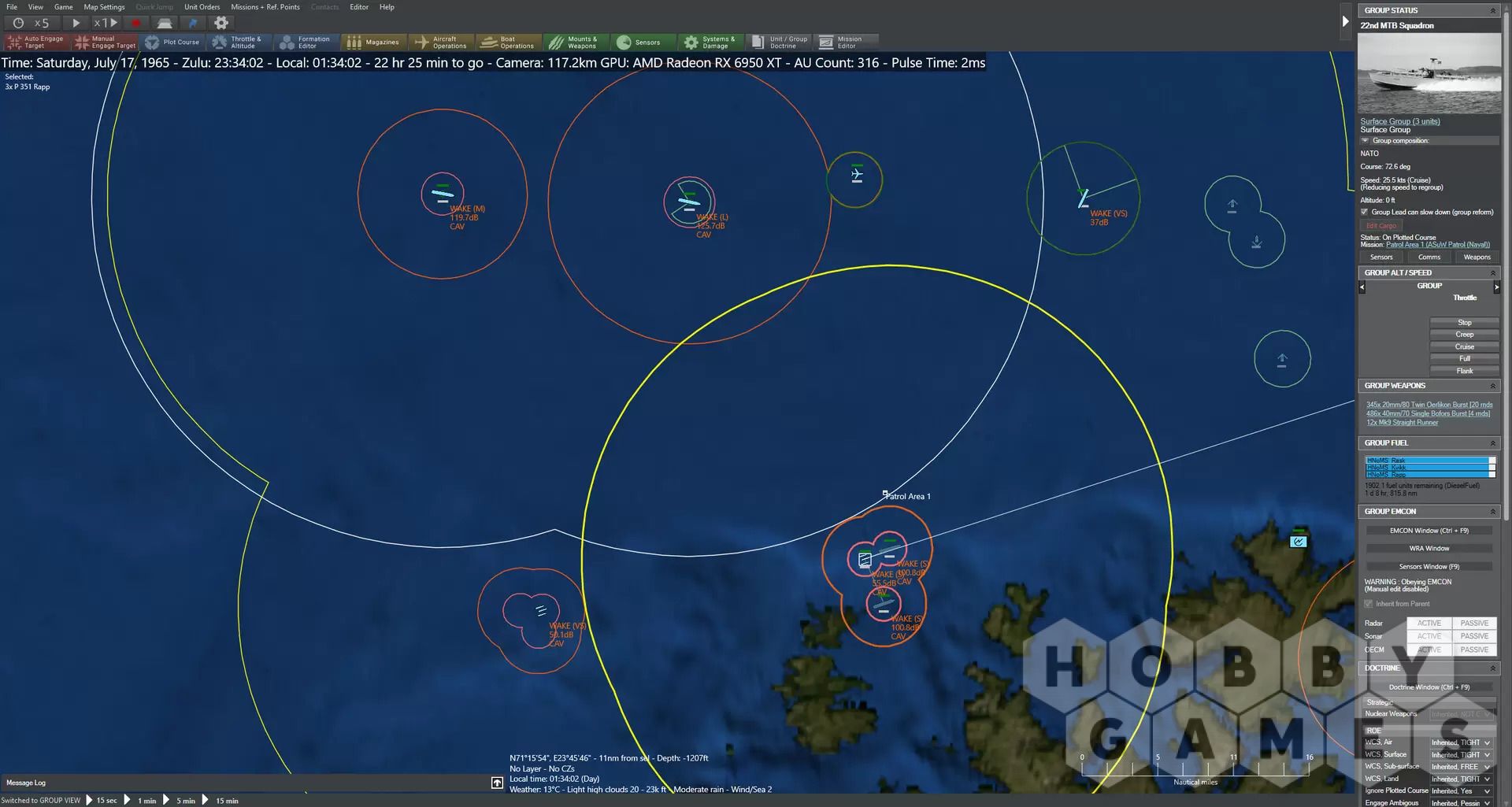Open Patrol Area 1 mission link
1512x807 pixels.
point(1438,245)
